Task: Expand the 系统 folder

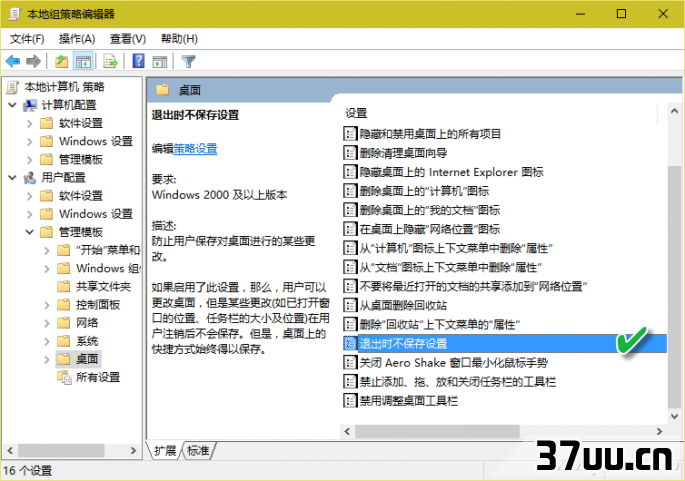Action: pos(47,341)
